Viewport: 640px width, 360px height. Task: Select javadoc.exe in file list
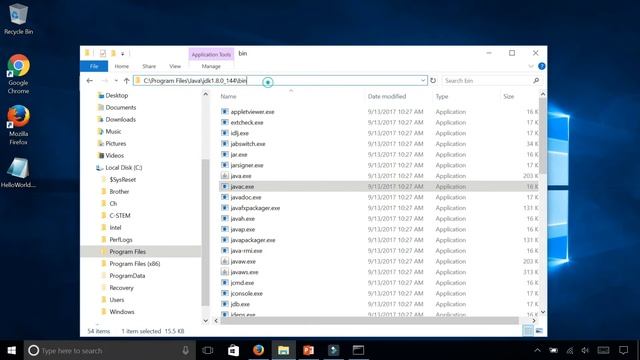click(246, 197)
